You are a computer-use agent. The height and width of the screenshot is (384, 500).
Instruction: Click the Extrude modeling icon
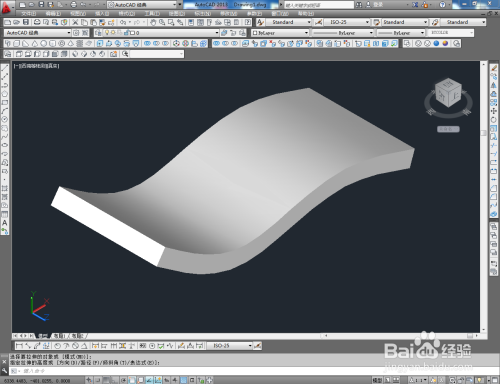(100, 44)
